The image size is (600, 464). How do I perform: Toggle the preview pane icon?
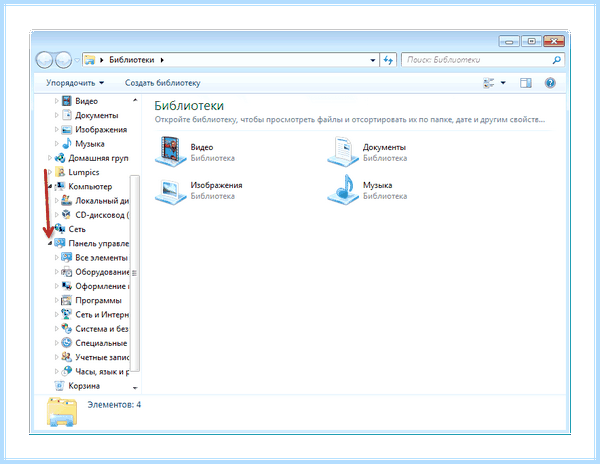click(525, 83)
